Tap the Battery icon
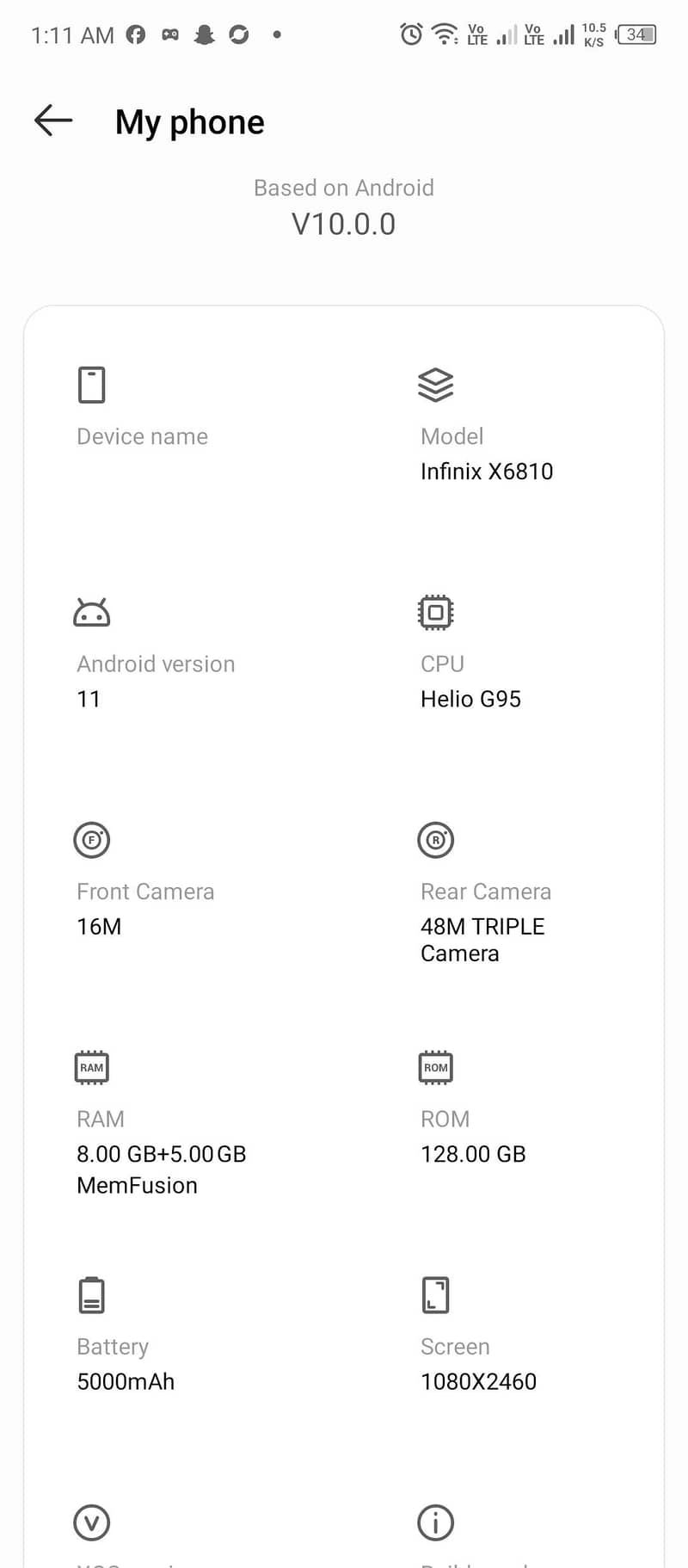 [x=91, y=1295]
